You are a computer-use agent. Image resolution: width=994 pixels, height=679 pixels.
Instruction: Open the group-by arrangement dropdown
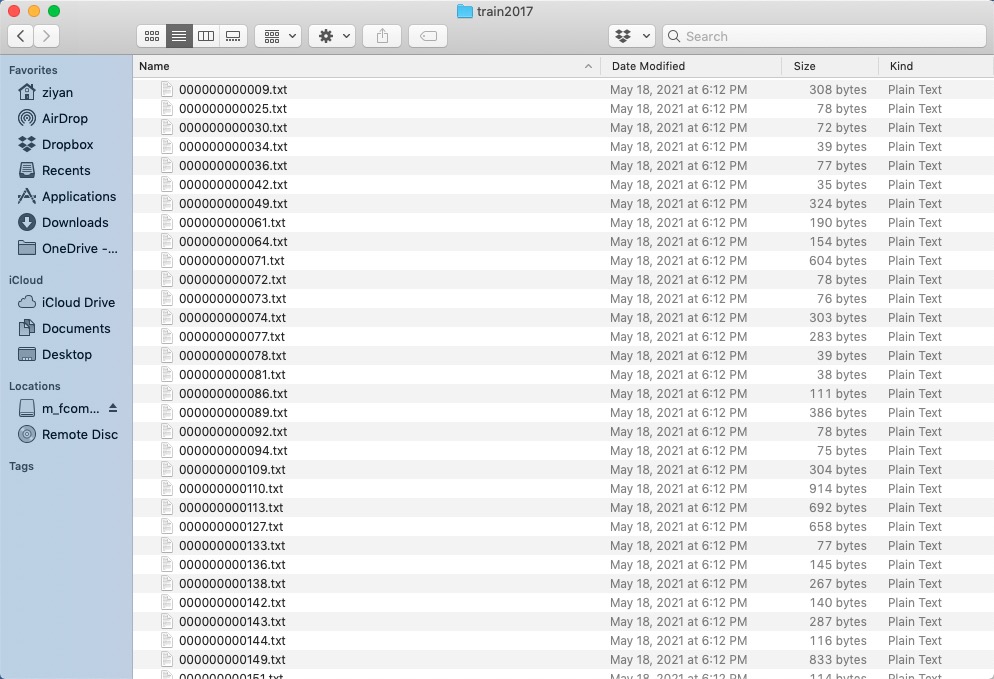[278, 36]
